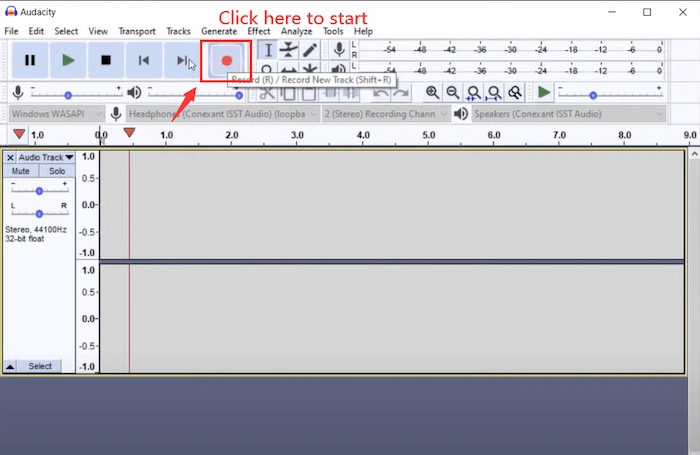Open the File menu
Screen dimensions: 700x455
(x=11, y=31)
